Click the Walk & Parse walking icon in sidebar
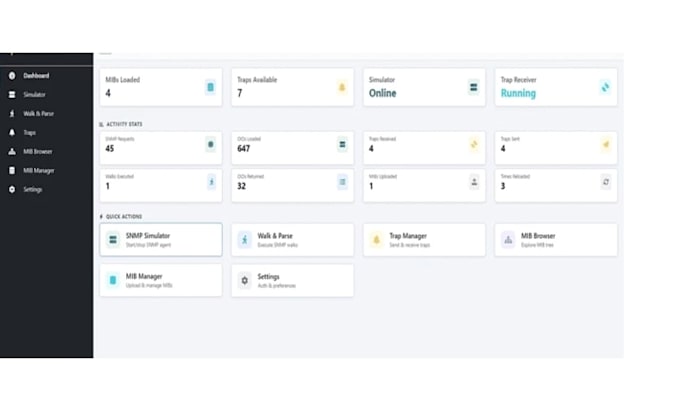The image size is (680, 411). pos(12,114)
